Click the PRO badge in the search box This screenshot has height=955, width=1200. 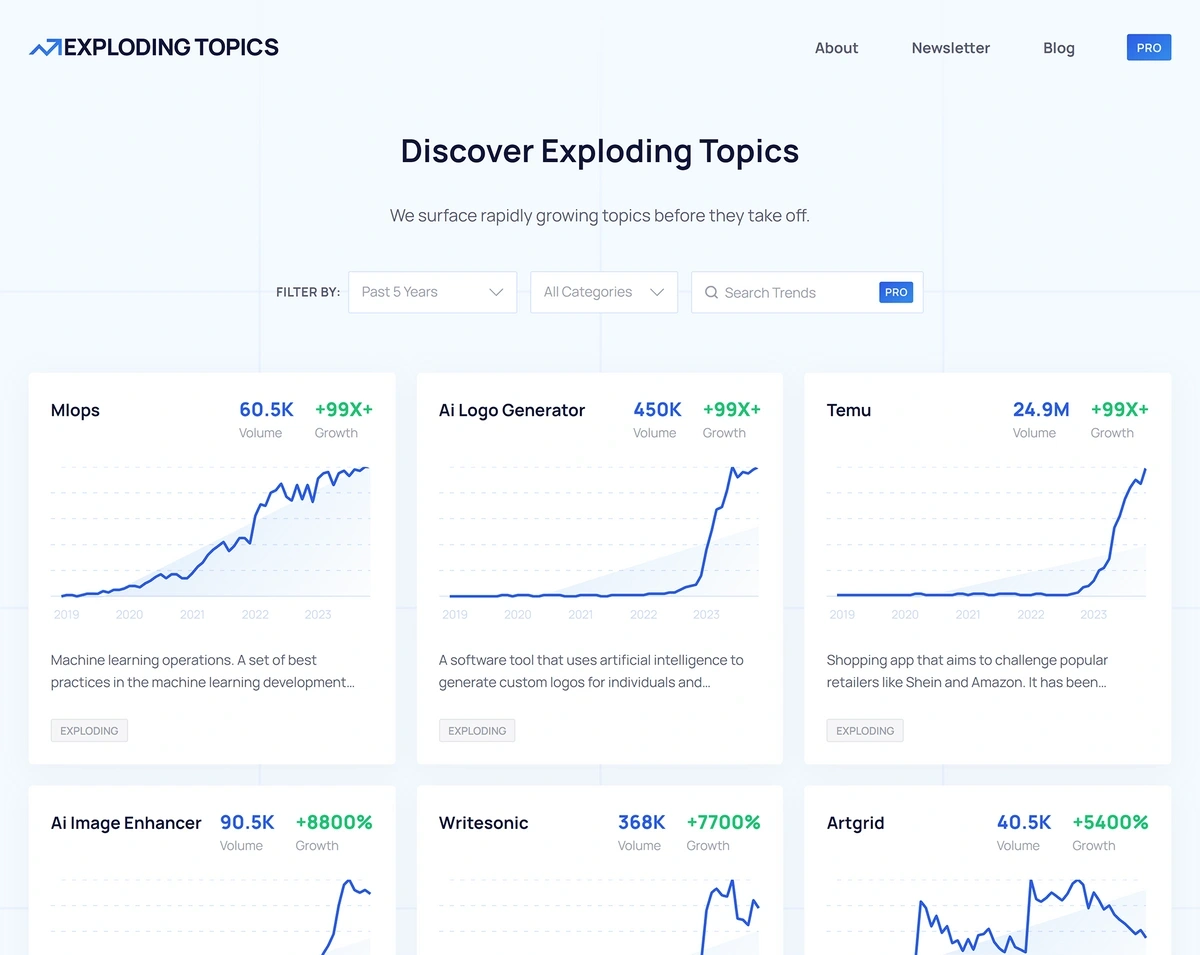click(896, 292)
